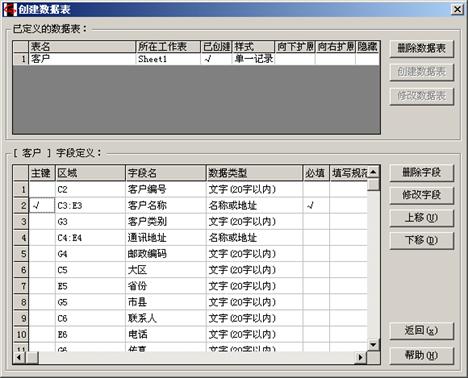Toggle primary key check for 客户名称 row
This screenshot has height=378, width=468.
point(42,206)
